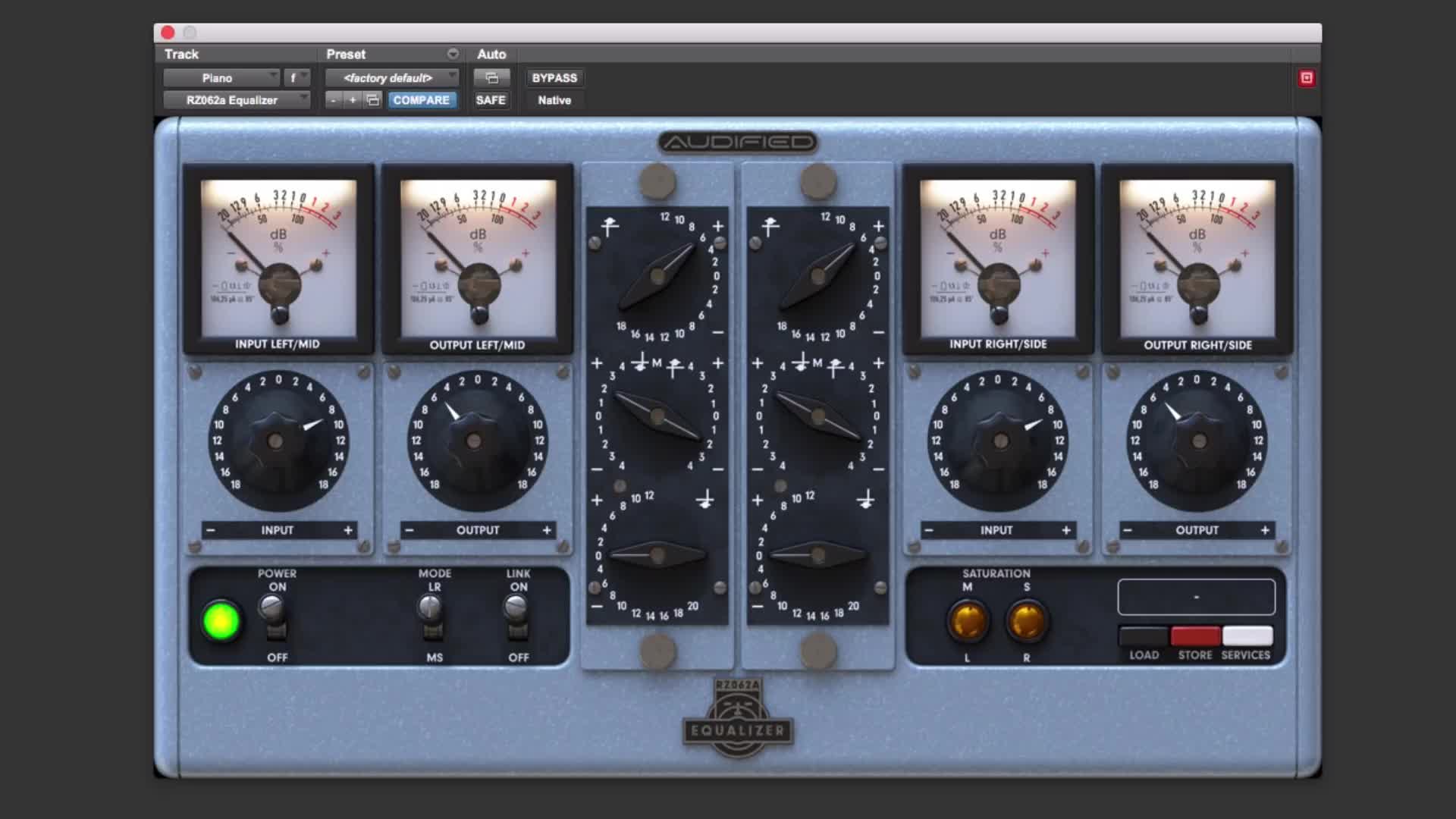Decrease right INPUT with minus sign
This screenshot has height=819, width=1456.
click(x=929, y=530)
